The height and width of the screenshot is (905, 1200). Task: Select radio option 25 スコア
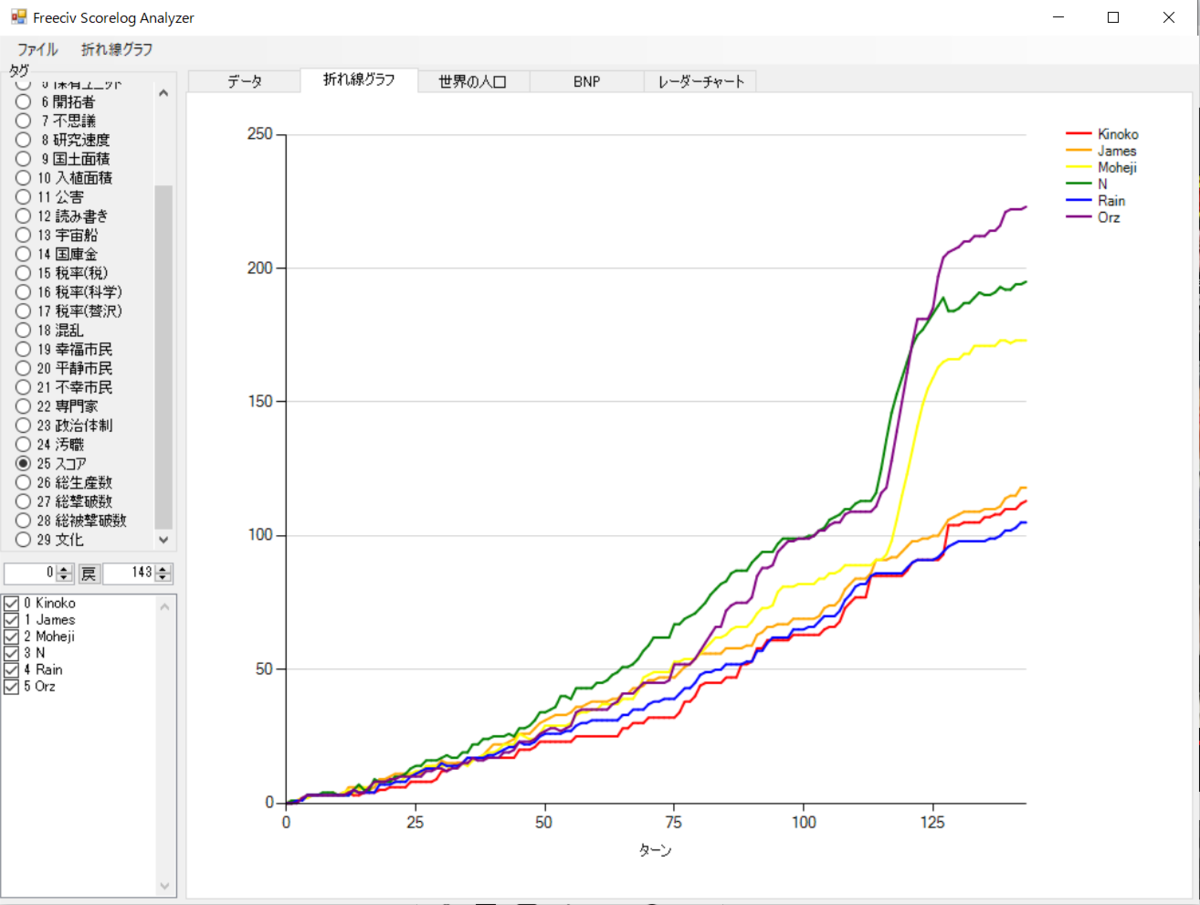point(52,464)
